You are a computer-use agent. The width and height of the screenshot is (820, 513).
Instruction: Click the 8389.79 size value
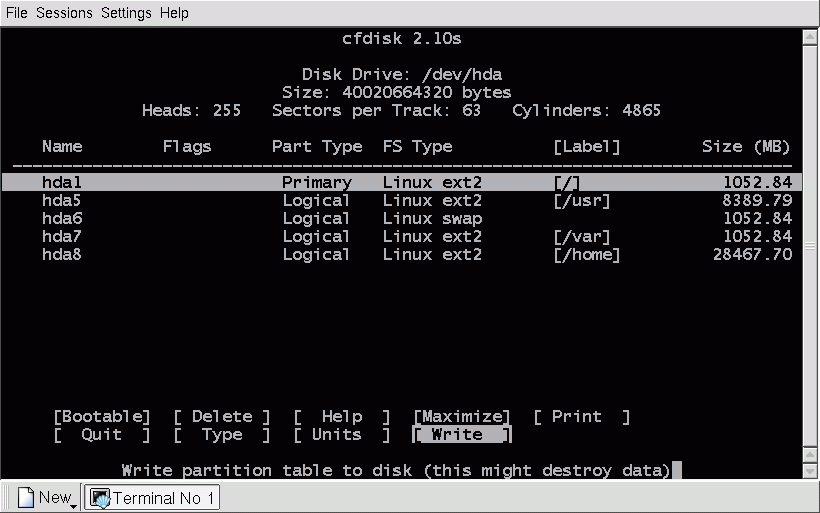coord(757,200)
